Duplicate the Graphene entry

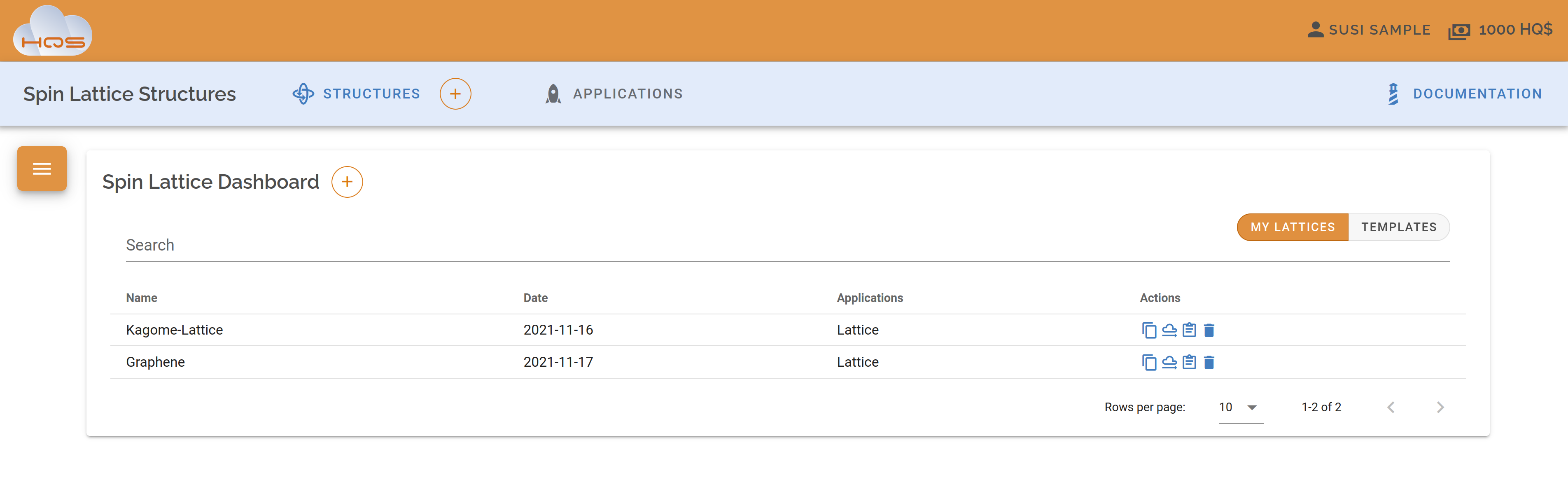[1148, 362]
